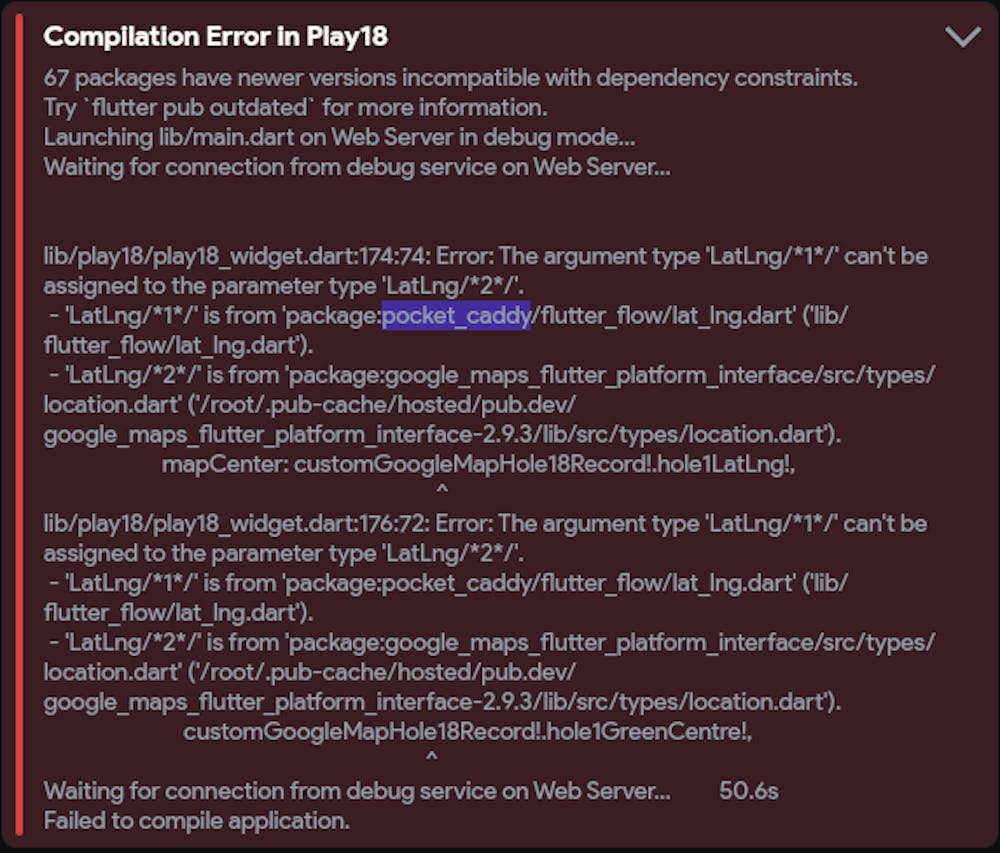The height and width of the screenshot is (853, 1000).
Task: Click the 50.6s elapsed time text
Action: coord(748,791)
